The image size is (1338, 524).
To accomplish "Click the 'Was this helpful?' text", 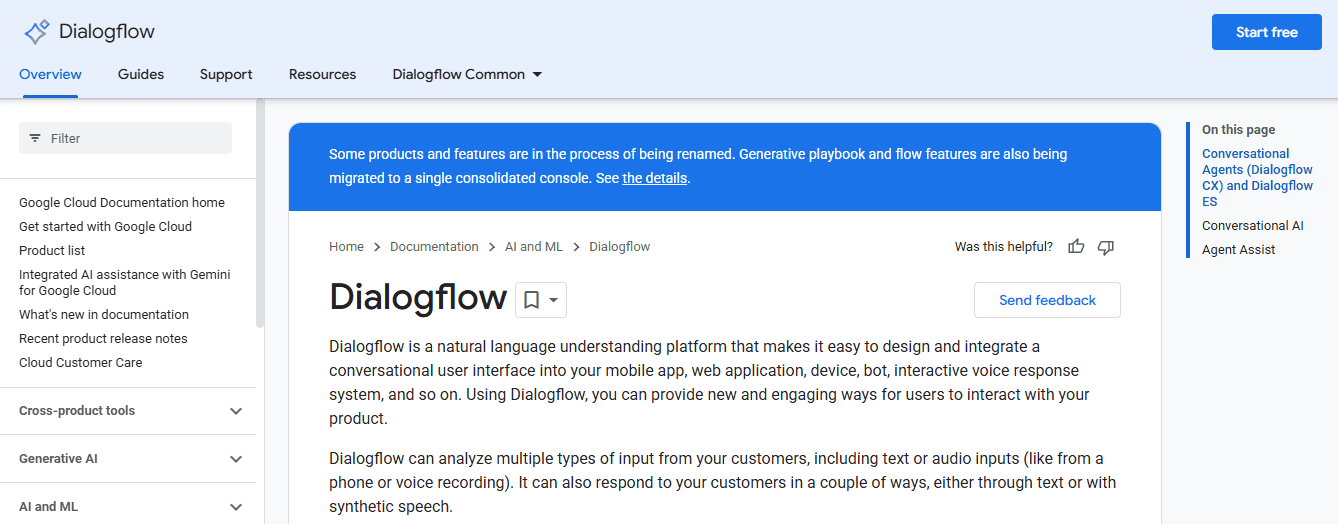I will point(1003,246).
